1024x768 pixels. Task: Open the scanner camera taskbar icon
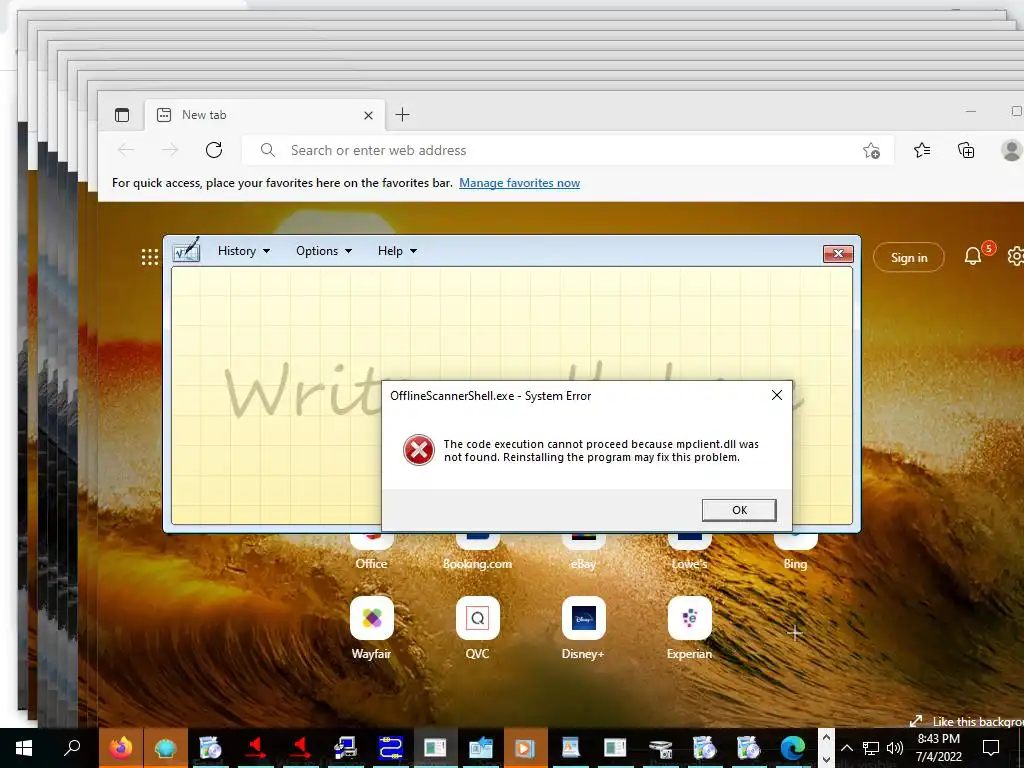click(660, 748)
